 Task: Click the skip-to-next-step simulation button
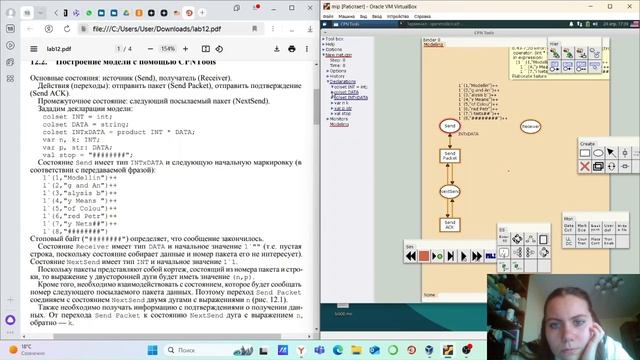451,256
